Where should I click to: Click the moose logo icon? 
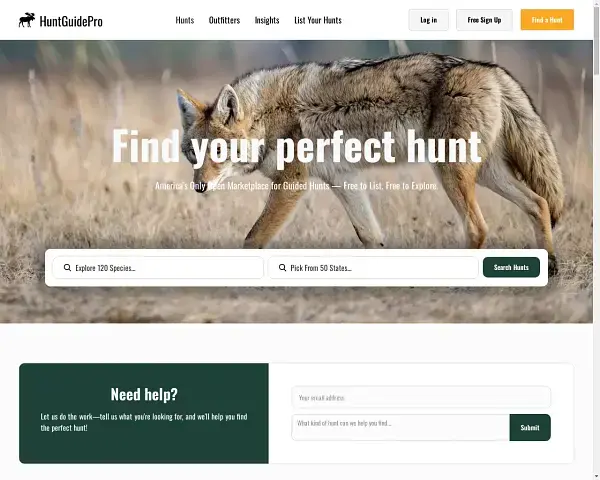27,20
